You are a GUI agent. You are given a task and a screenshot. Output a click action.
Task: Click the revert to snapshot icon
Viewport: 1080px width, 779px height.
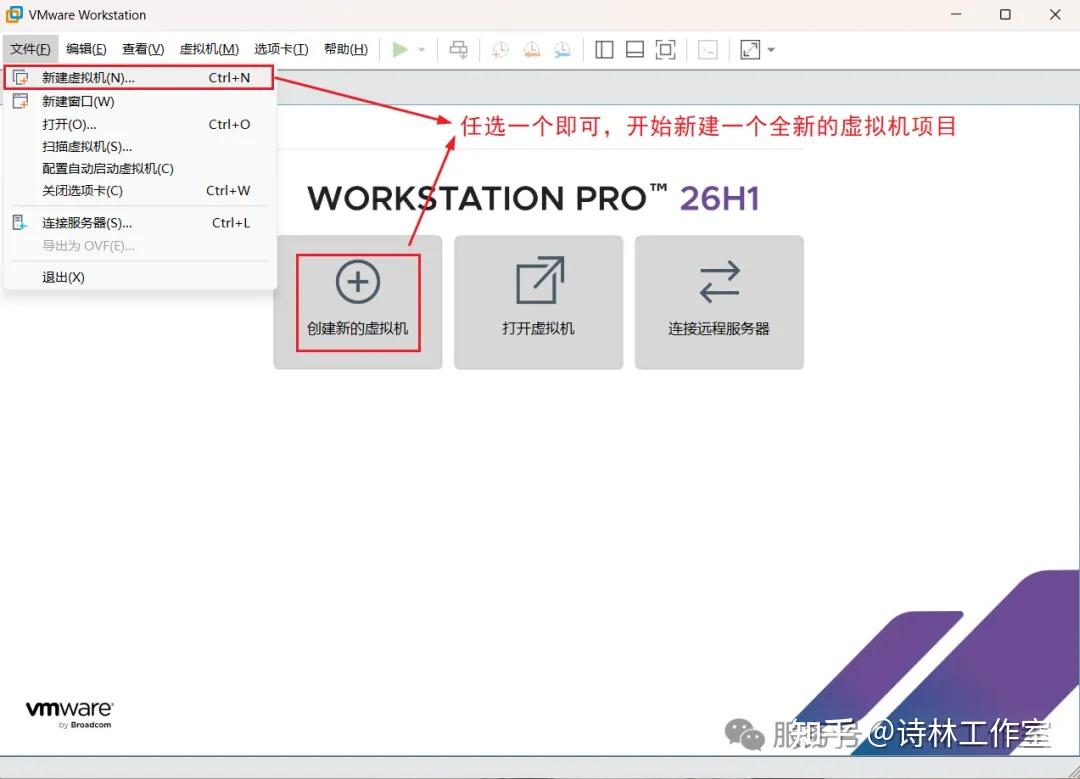532,50
